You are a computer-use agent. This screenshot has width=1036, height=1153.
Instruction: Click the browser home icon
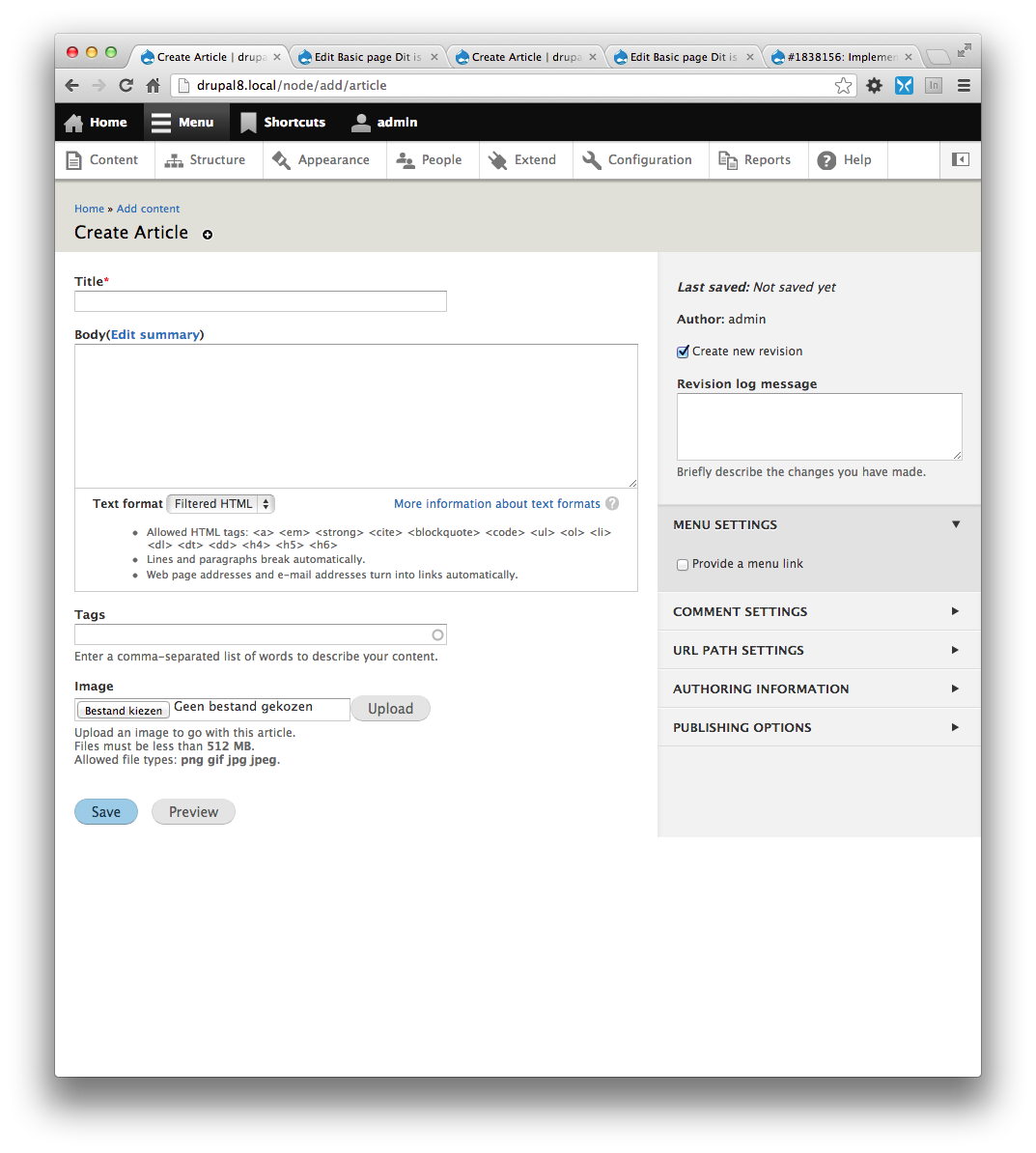pyautogui.click(x=153, y=85)
